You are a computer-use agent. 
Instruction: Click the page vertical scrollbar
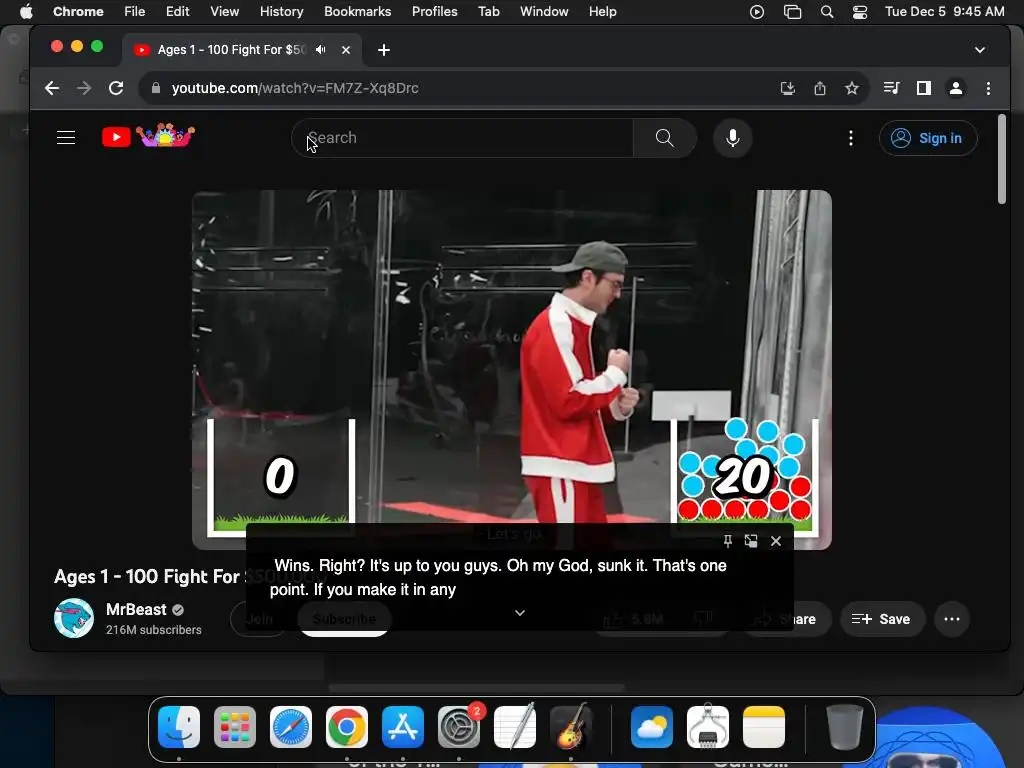tap(1002, 159)
